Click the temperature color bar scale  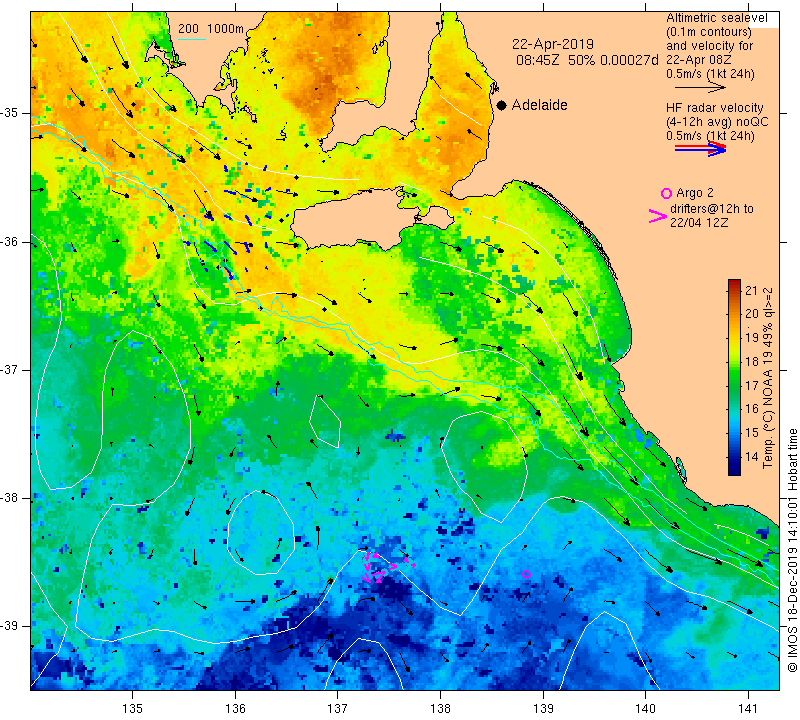(734, 377)
